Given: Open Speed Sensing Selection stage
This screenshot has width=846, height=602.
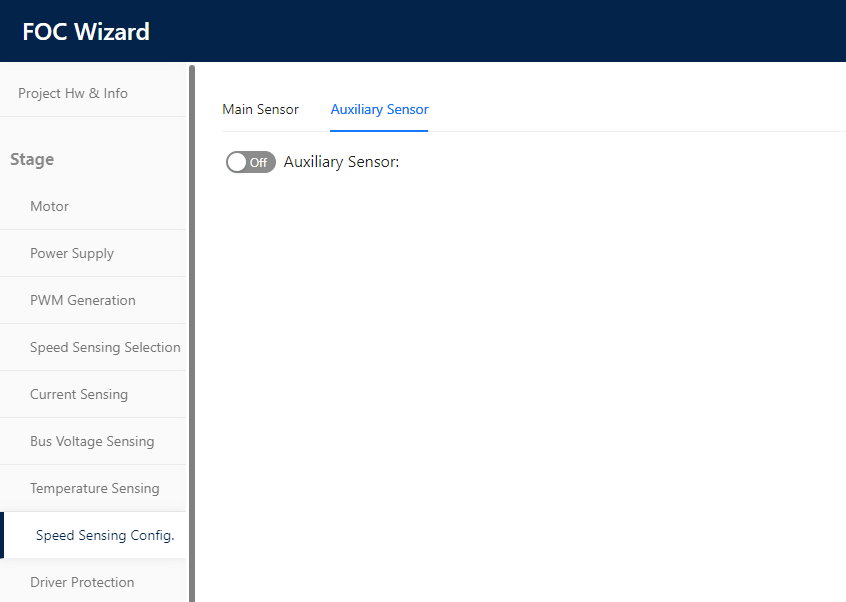Looking at the screenshot, I should (105, 347).
